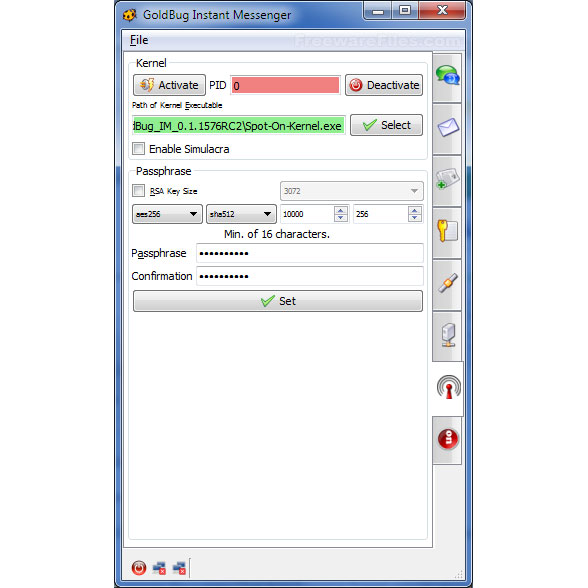Enable Simulacra checkbox
588x588 pixels.
[x=138, y=148]
